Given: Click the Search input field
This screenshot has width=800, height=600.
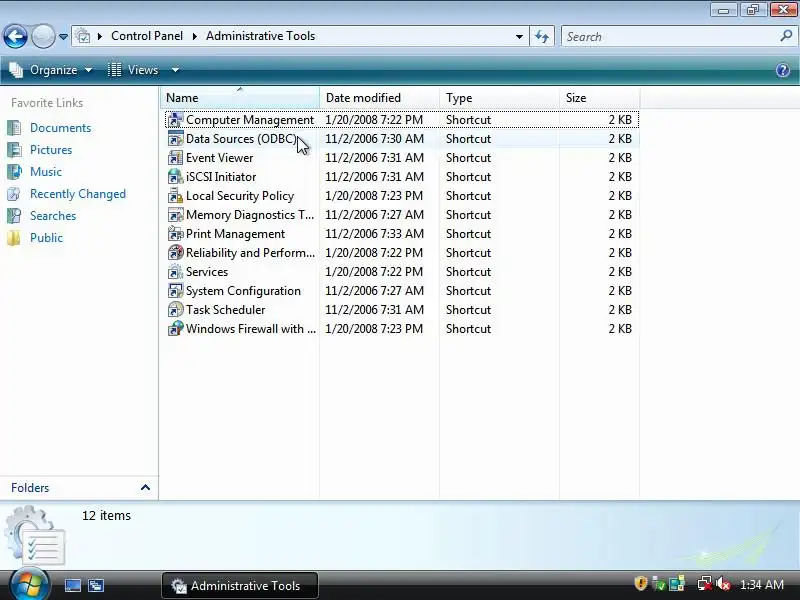Looking at the screenshot, I should click(671, 36).
